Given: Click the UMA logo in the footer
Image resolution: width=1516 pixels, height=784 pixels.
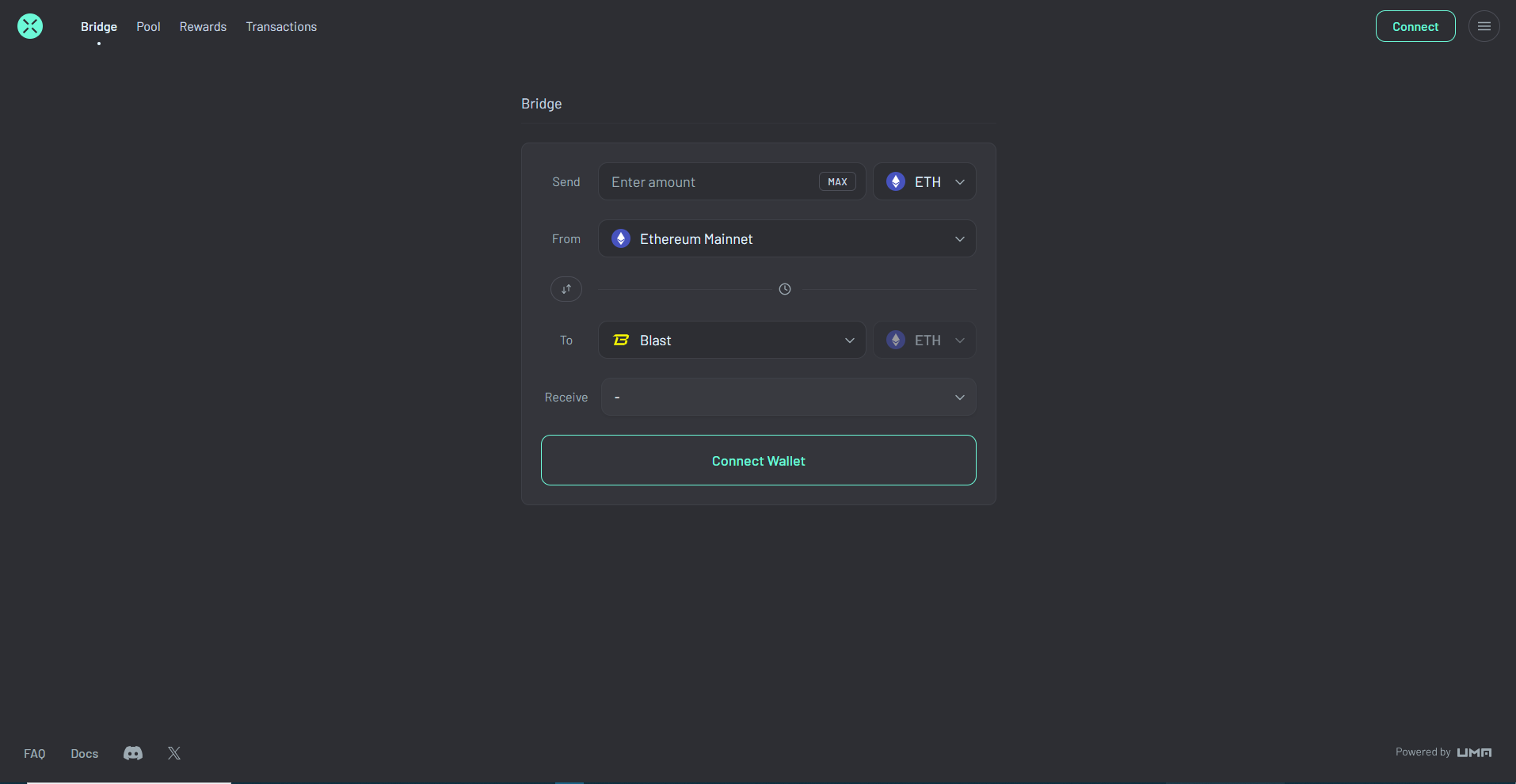Looking at the screenshot, I should click(1474, 752).
